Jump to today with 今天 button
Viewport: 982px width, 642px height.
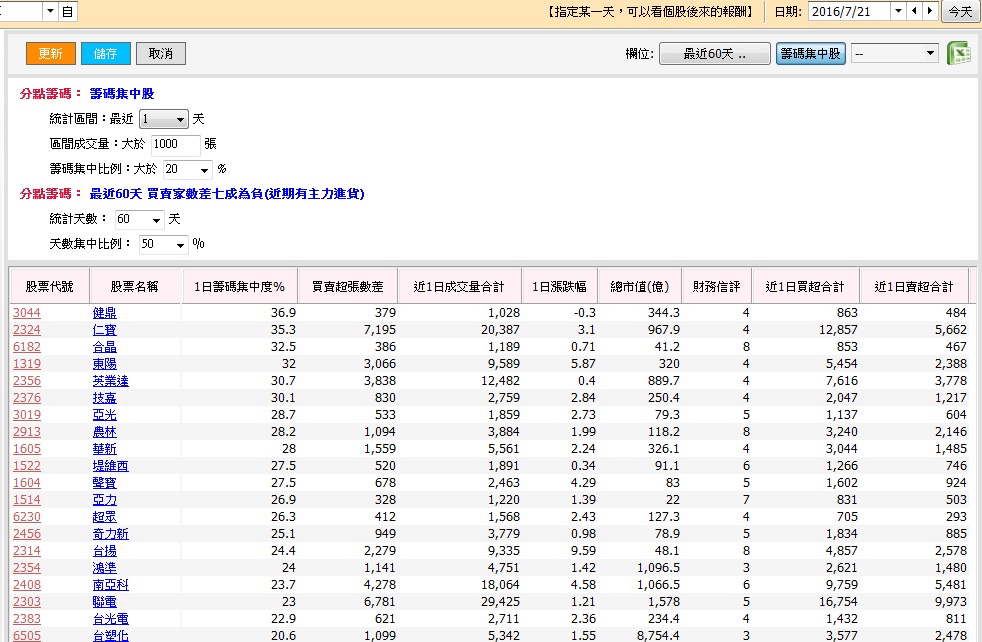[x=960, y=11]
